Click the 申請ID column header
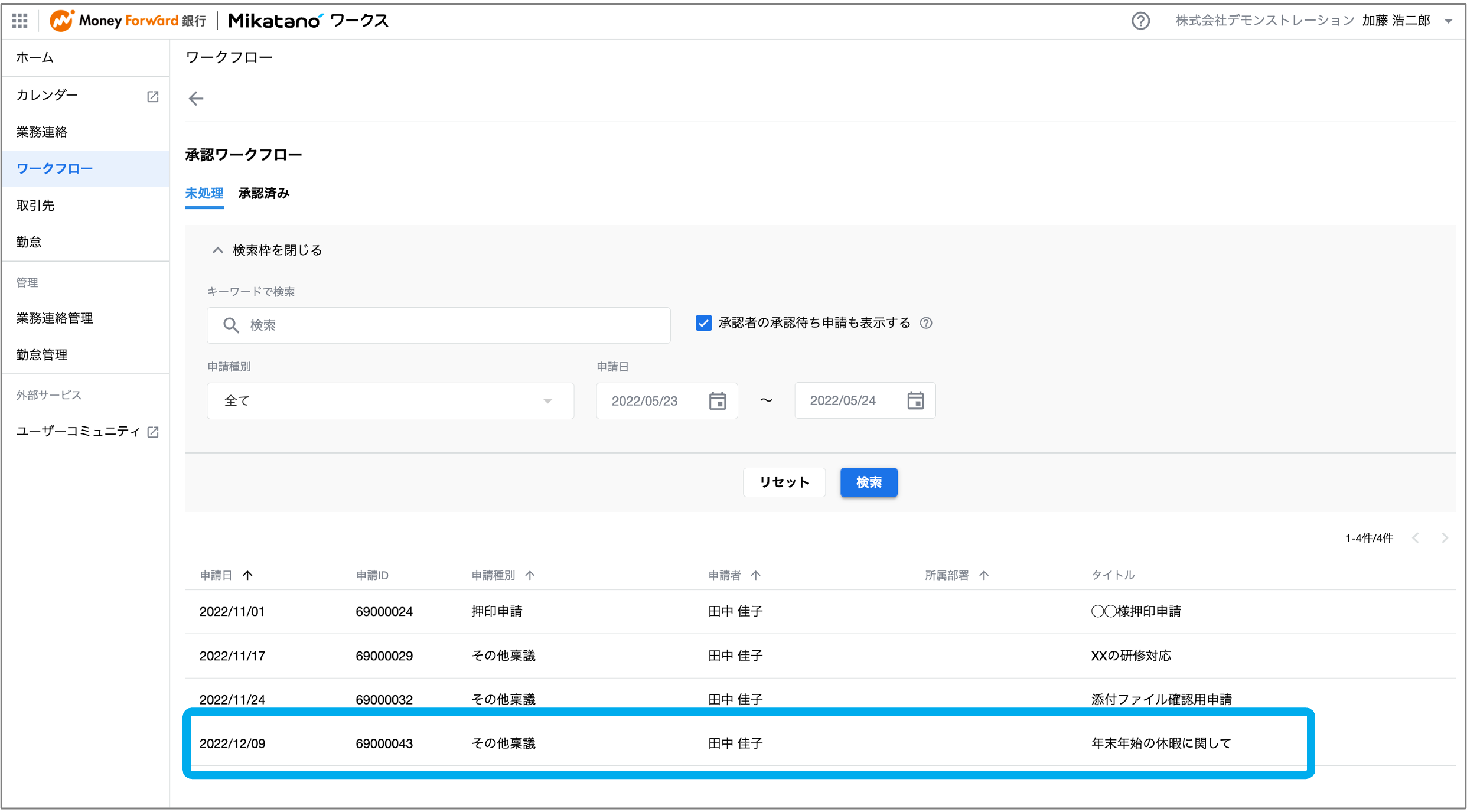Screen dimensions: 1467x812 click(x=372, y=575)
